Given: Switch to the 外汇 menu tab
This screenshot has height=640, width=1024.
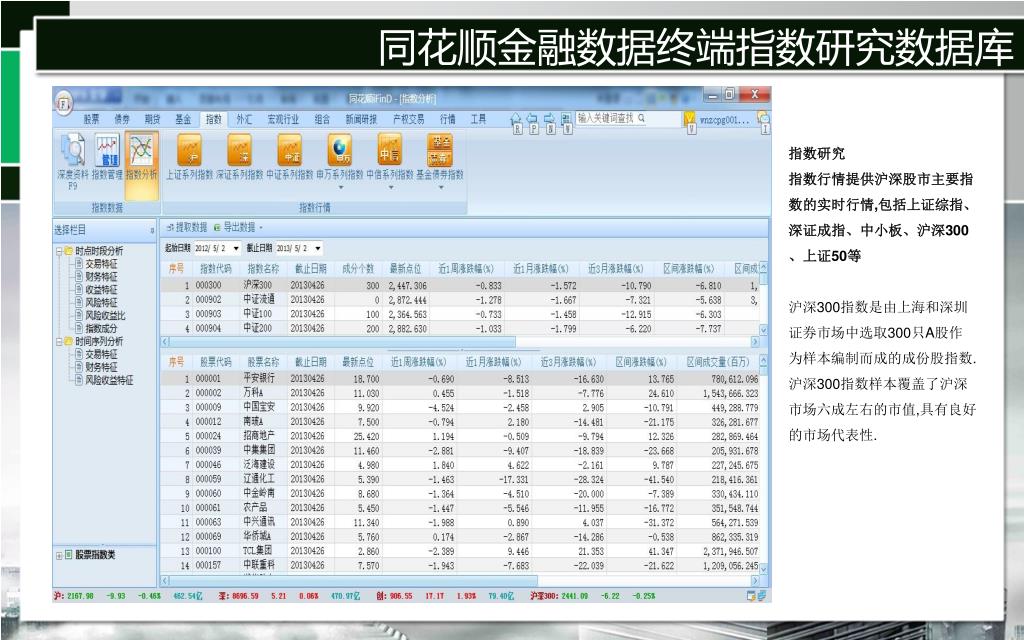Looking at the screenshot, I should point(244,119).
